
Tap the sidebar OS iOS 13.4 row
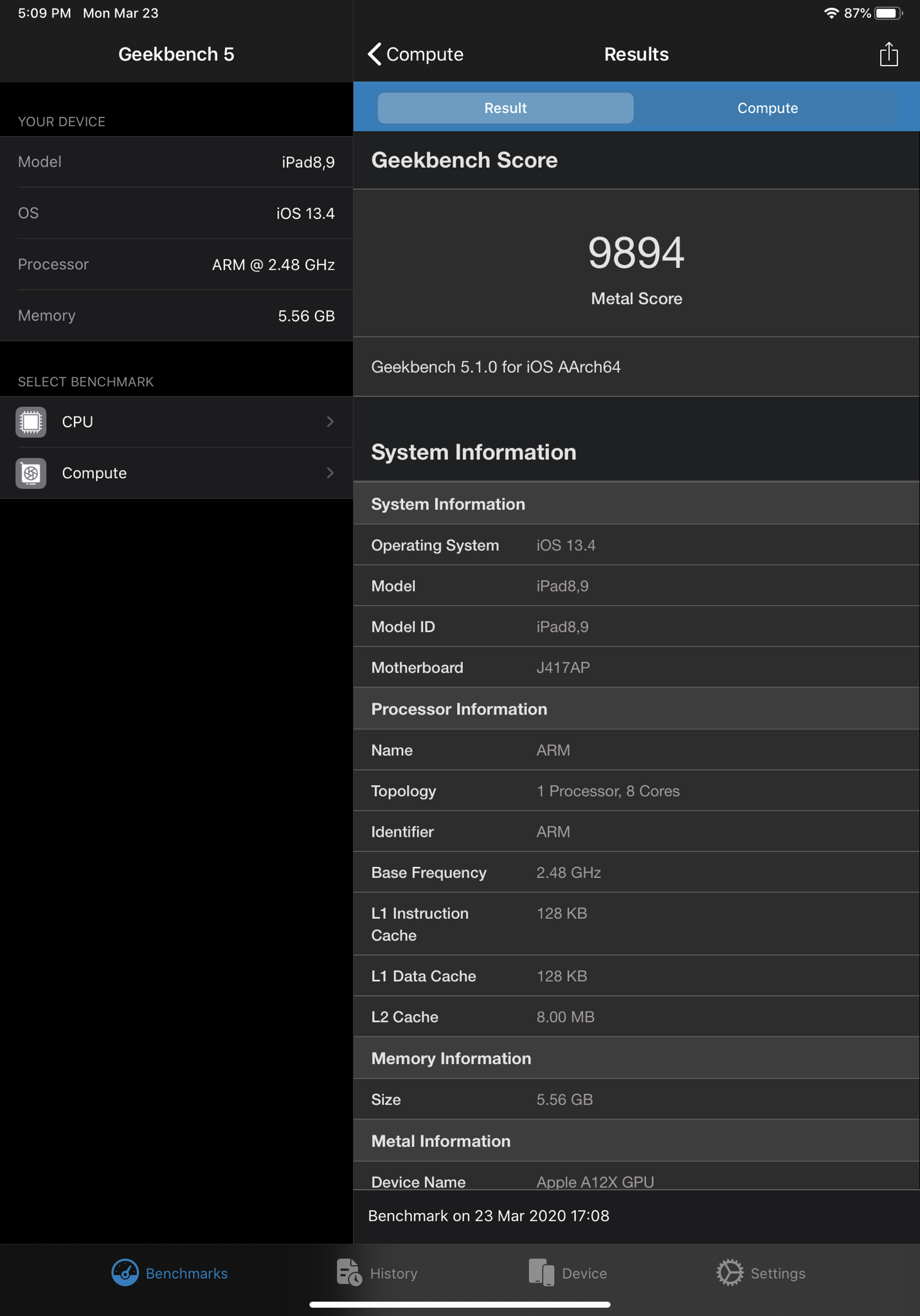click(x=176, y=213)
